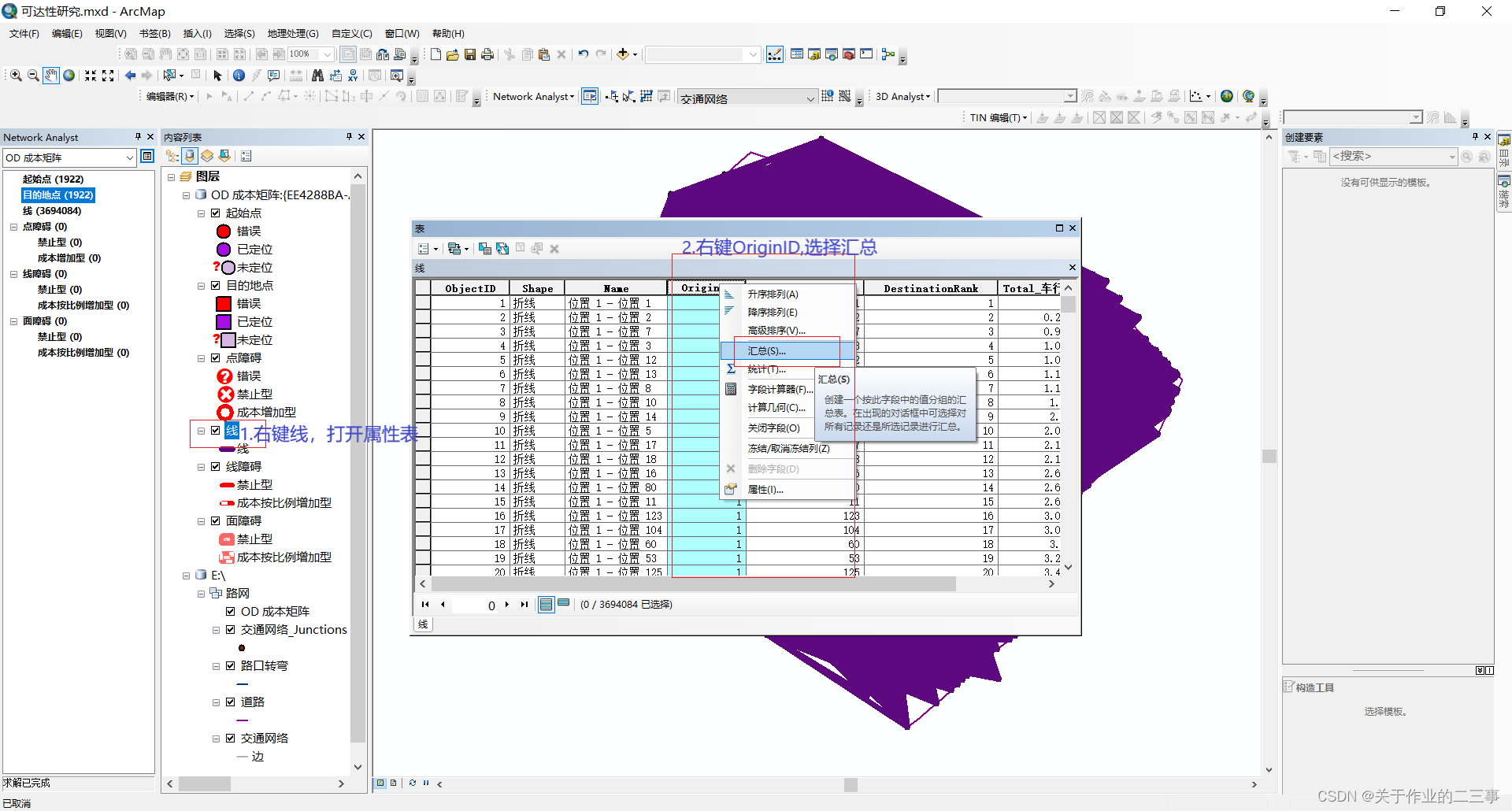This screenshot has width=1512, height=811.
Task: Open the 交通网络 network dataset dropdown
Action: pos(810,98)
